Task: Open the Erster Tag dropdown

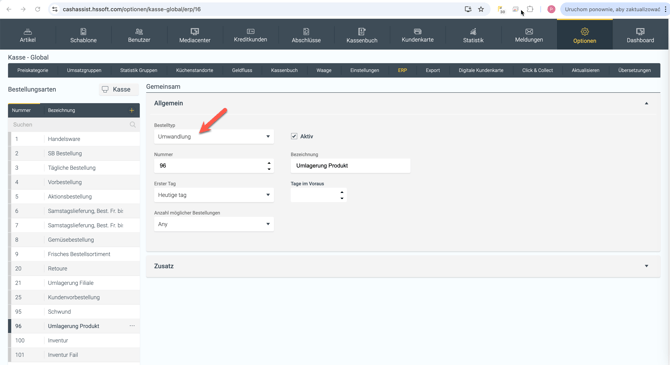Action: coord(214,195)
